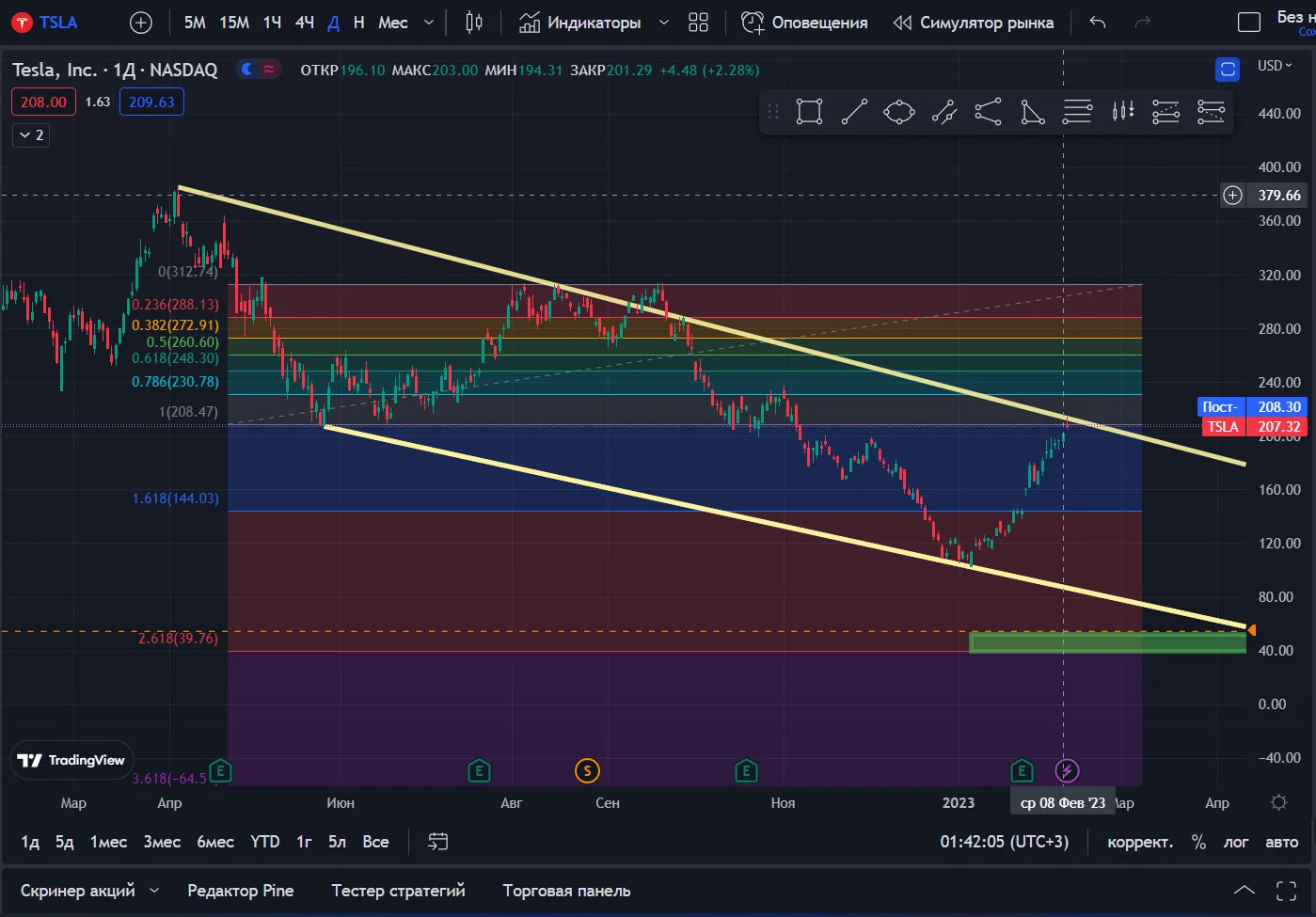
Task: Switch to the 1Ч interval
Action: tap(272, 23)
